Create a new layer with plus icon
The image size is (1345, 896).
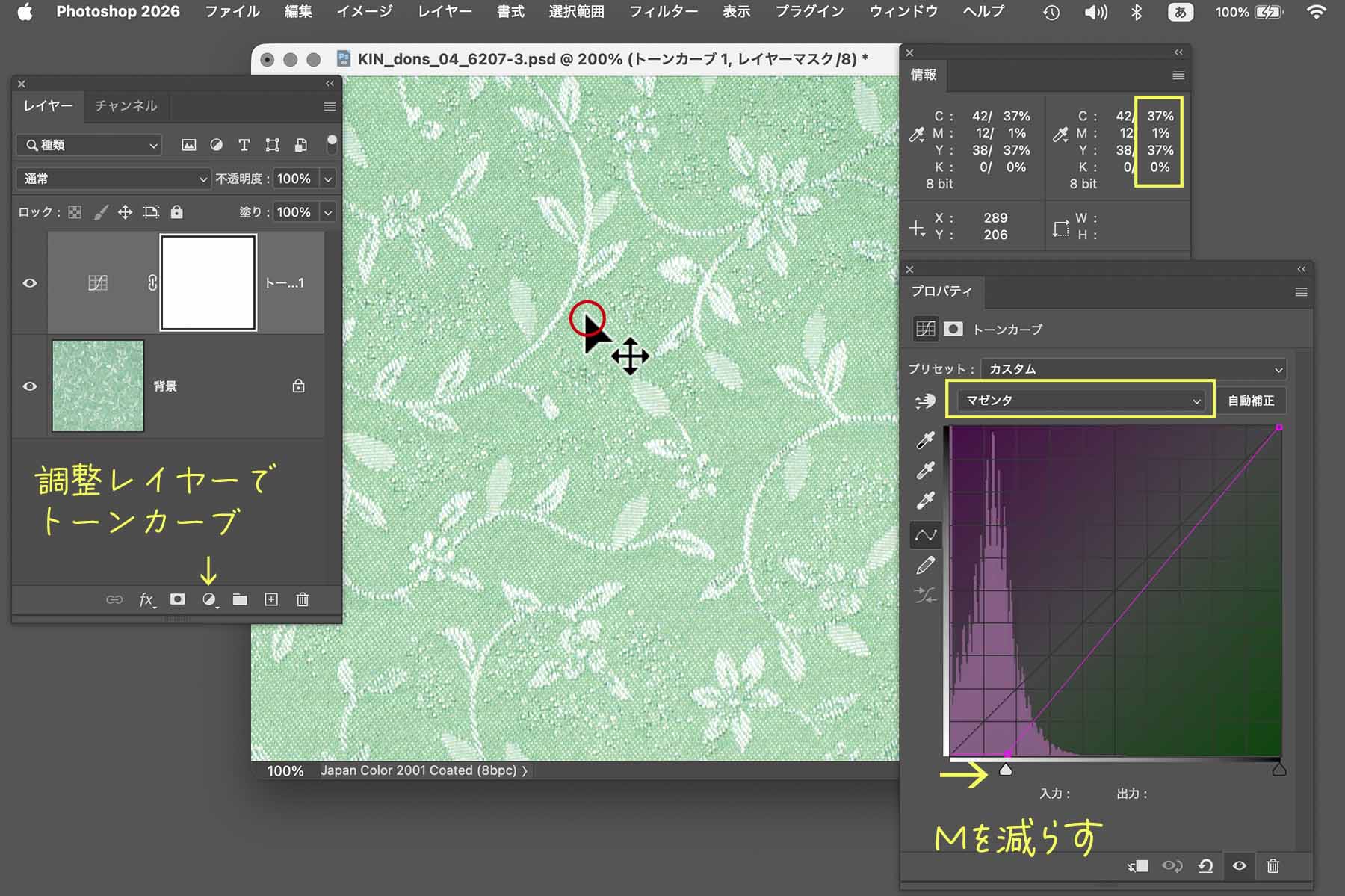click(x=271, y=599)
